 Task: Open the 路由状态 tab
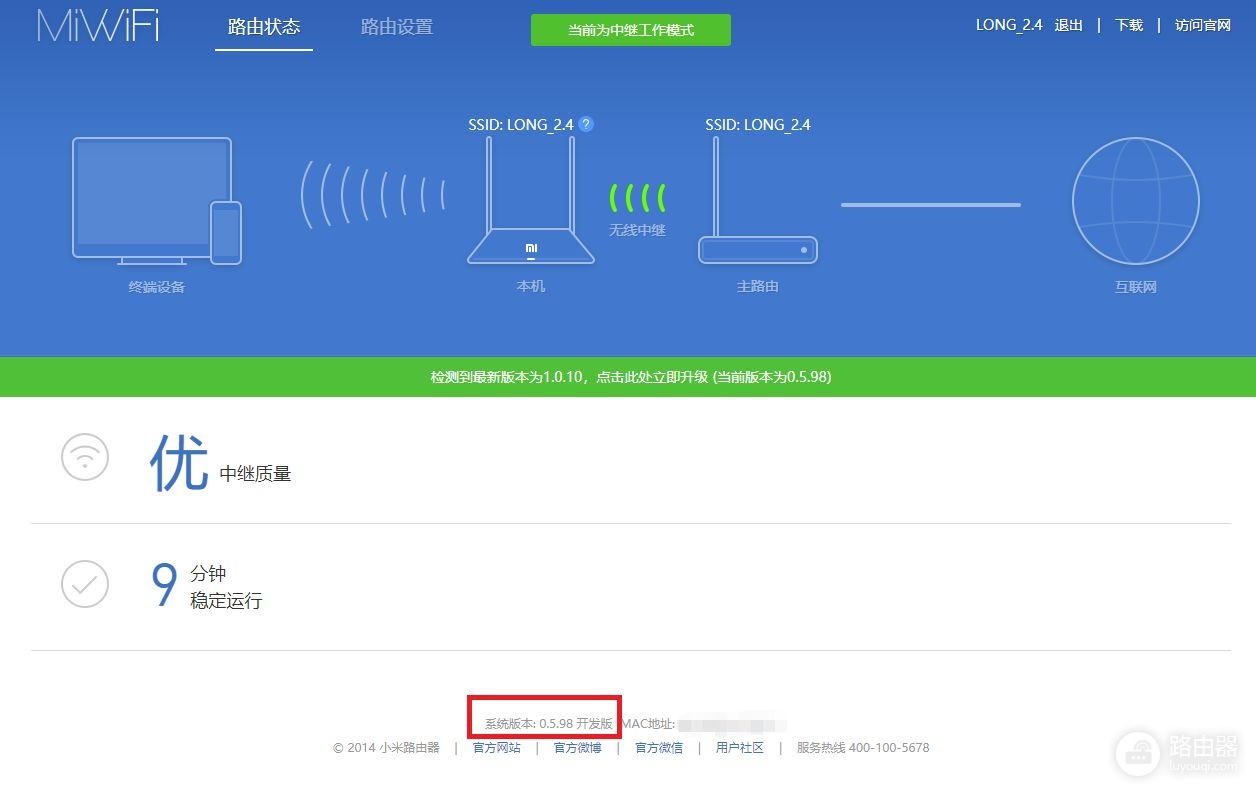(264, 27)
